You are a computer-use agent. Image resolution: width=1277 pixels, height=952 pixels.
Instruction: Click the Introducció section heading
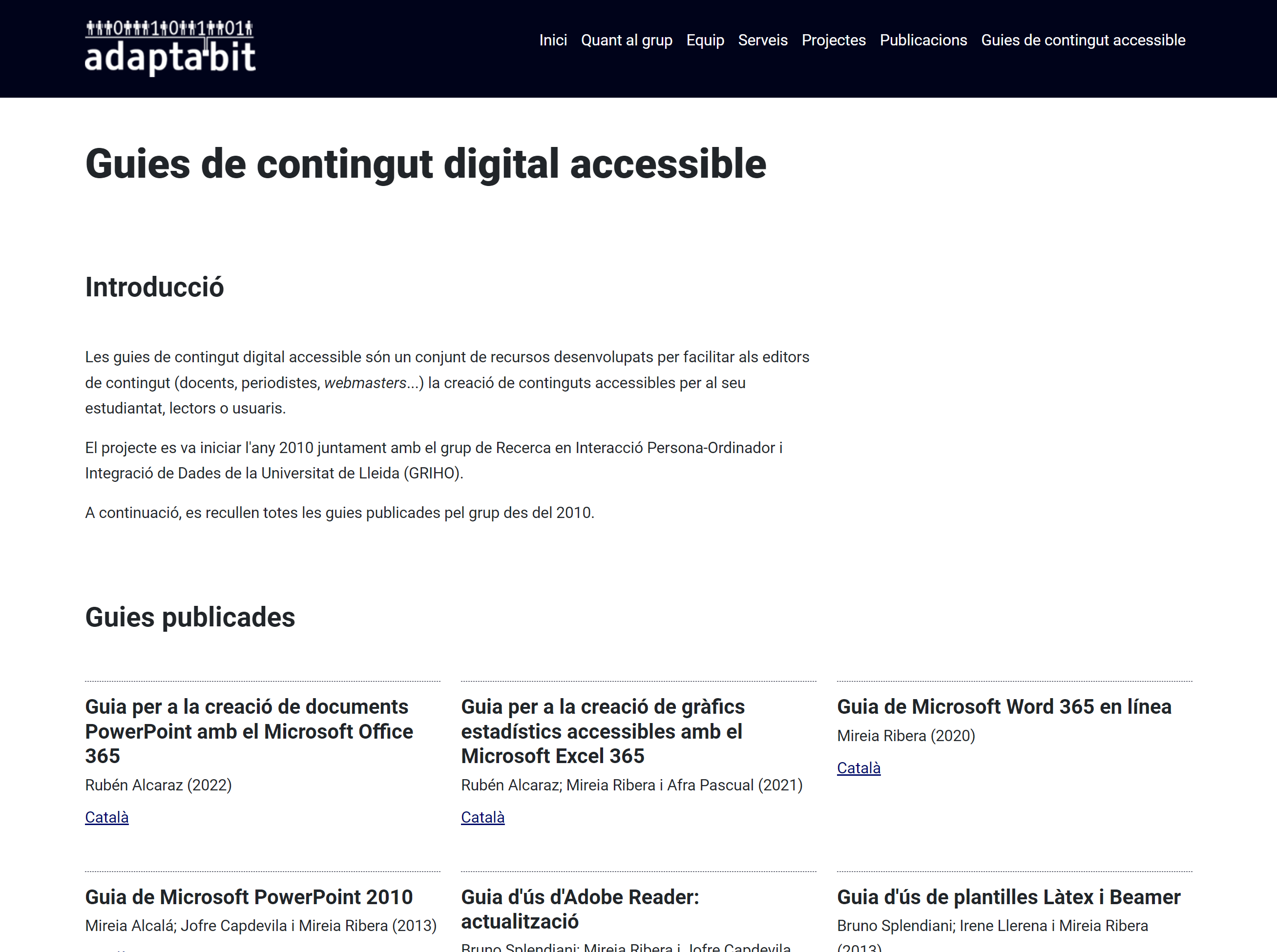154,287
